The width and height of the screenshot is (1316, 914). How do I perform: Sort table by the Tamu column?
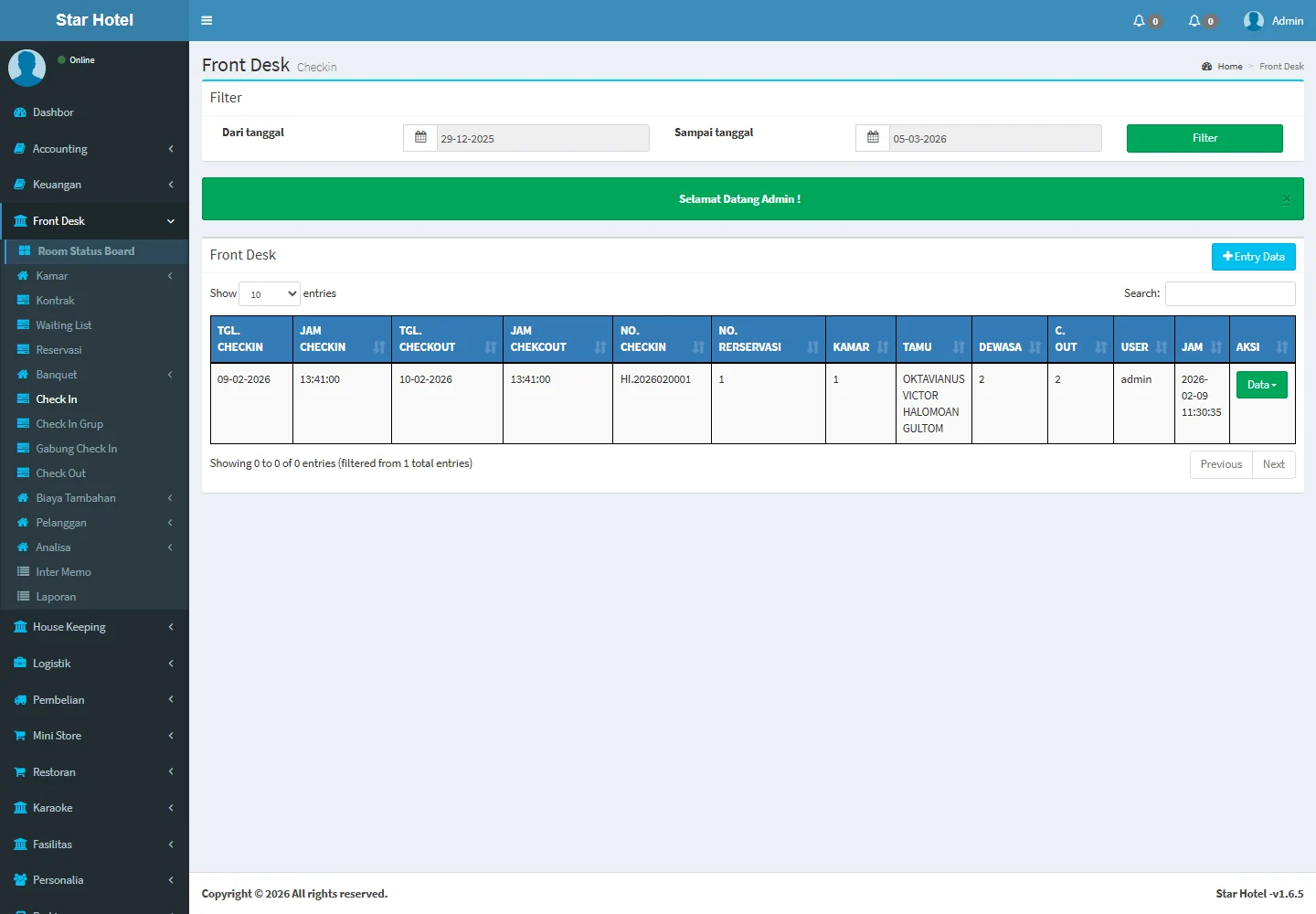tap(933, 339)
